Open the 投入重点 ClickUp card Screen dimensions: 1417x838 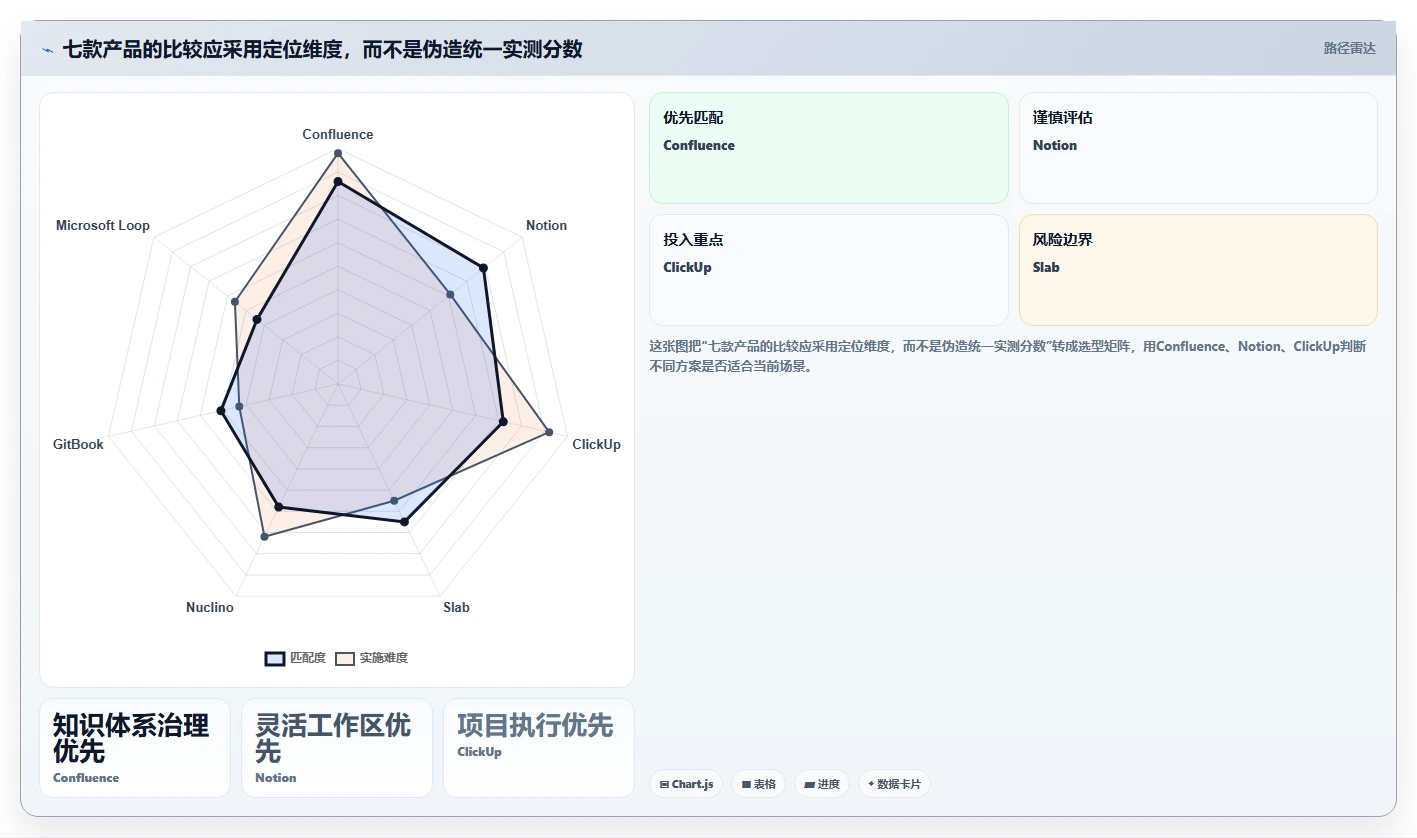829,270
